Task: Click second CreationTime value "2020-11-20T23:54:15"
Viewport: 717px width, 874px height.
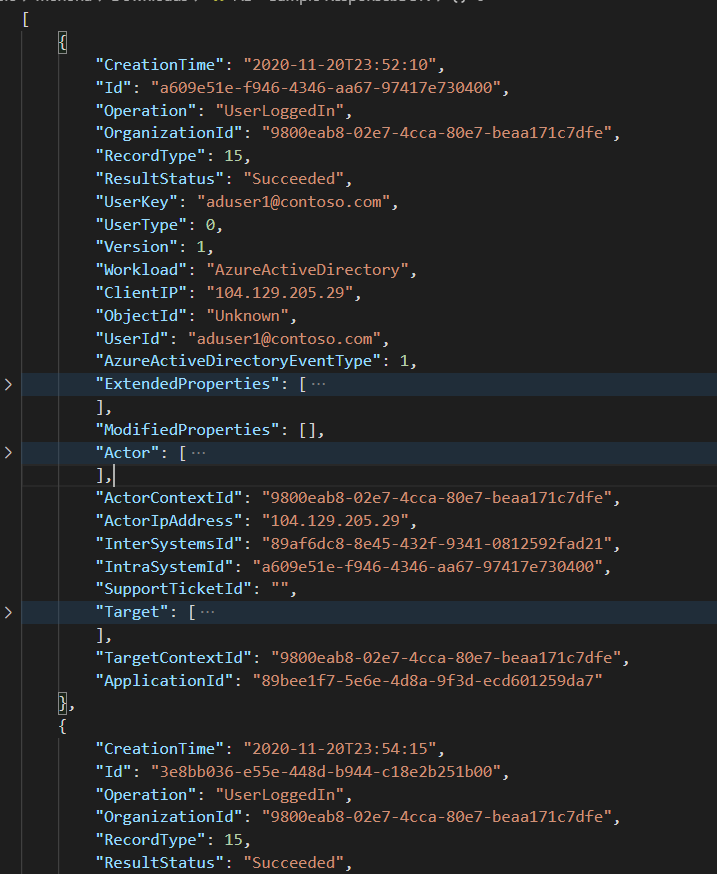Action: tap(340, 749)
